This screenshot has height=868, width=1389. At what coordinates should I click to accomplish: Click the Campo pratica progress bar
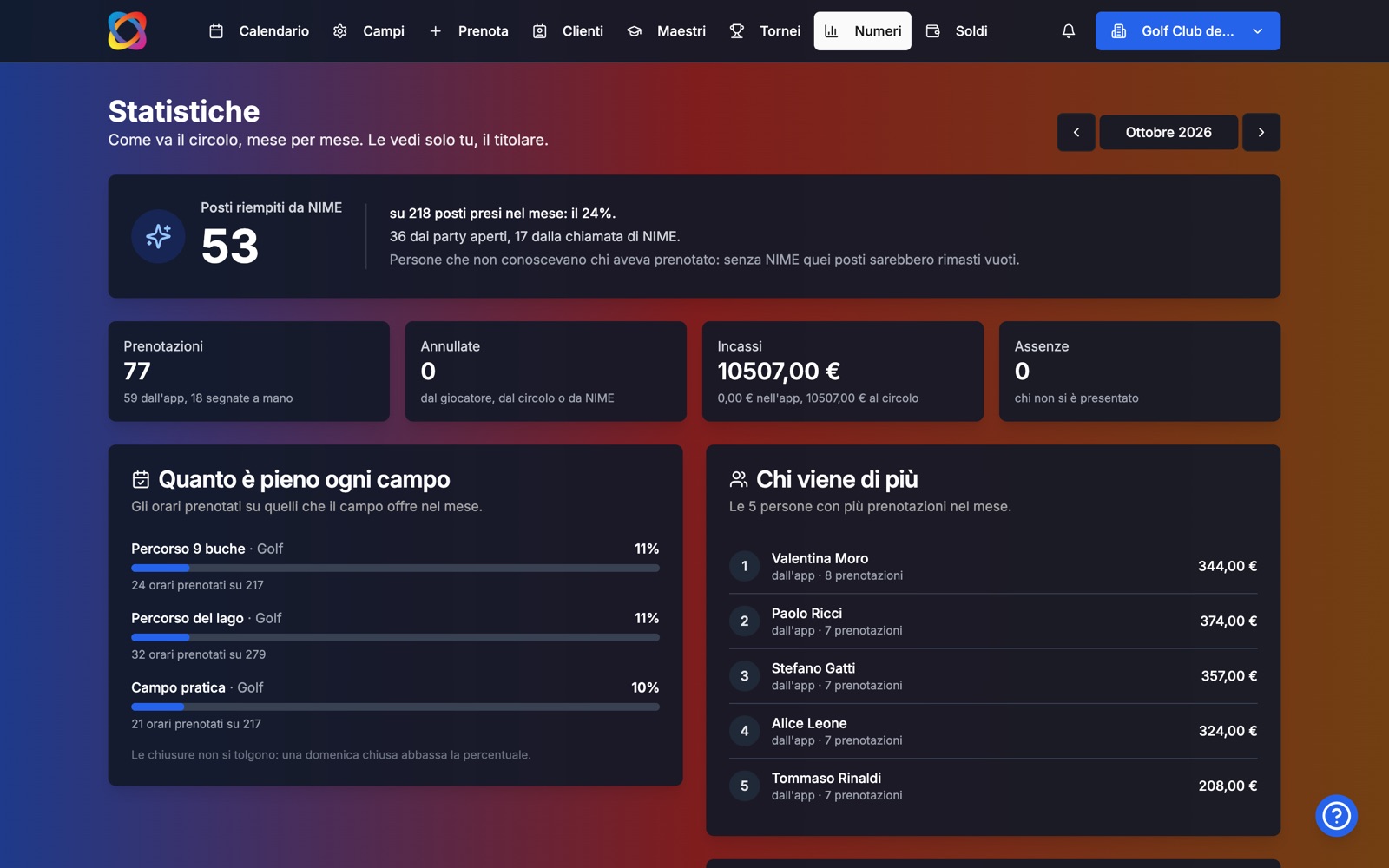coord(395,707)
